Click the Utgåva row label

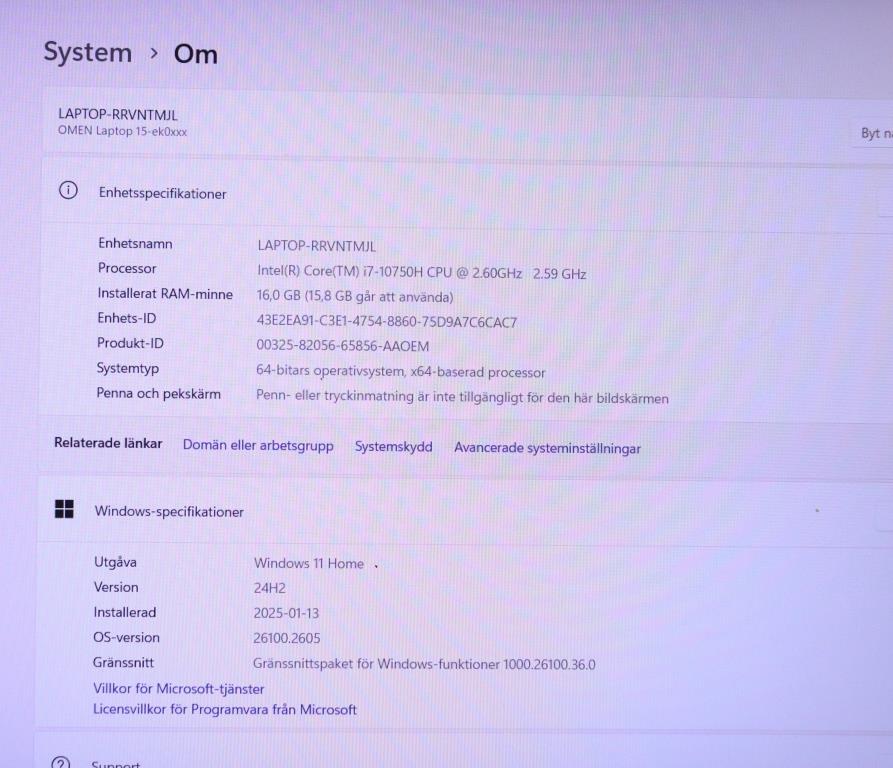pyautogui.click(x=116, y=562)
